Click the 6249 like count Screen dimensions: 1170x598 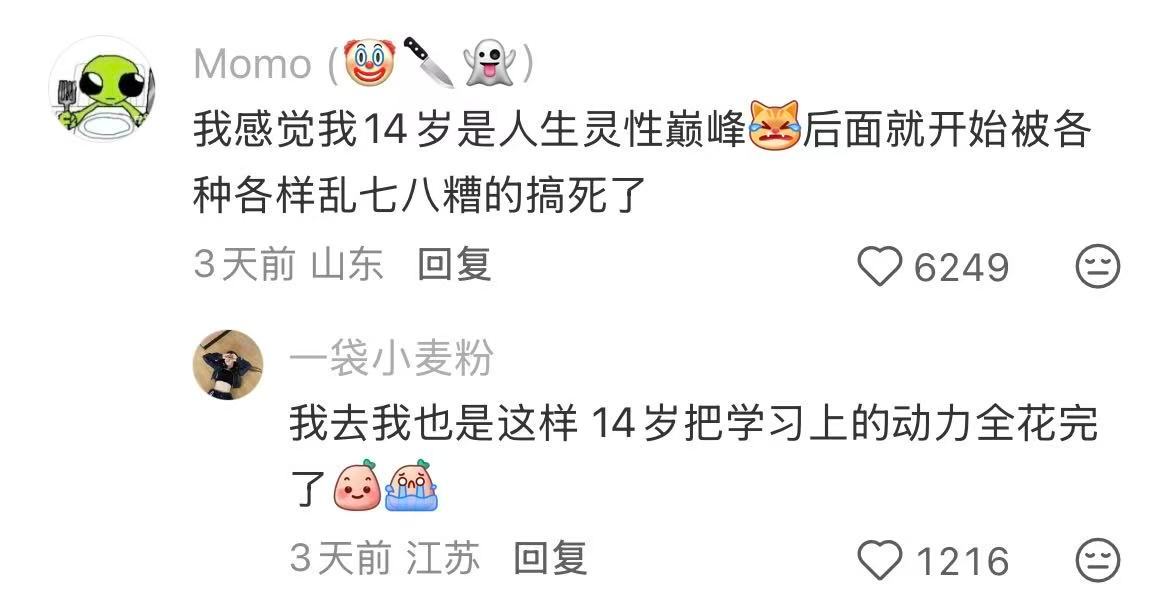click(962, 267)
